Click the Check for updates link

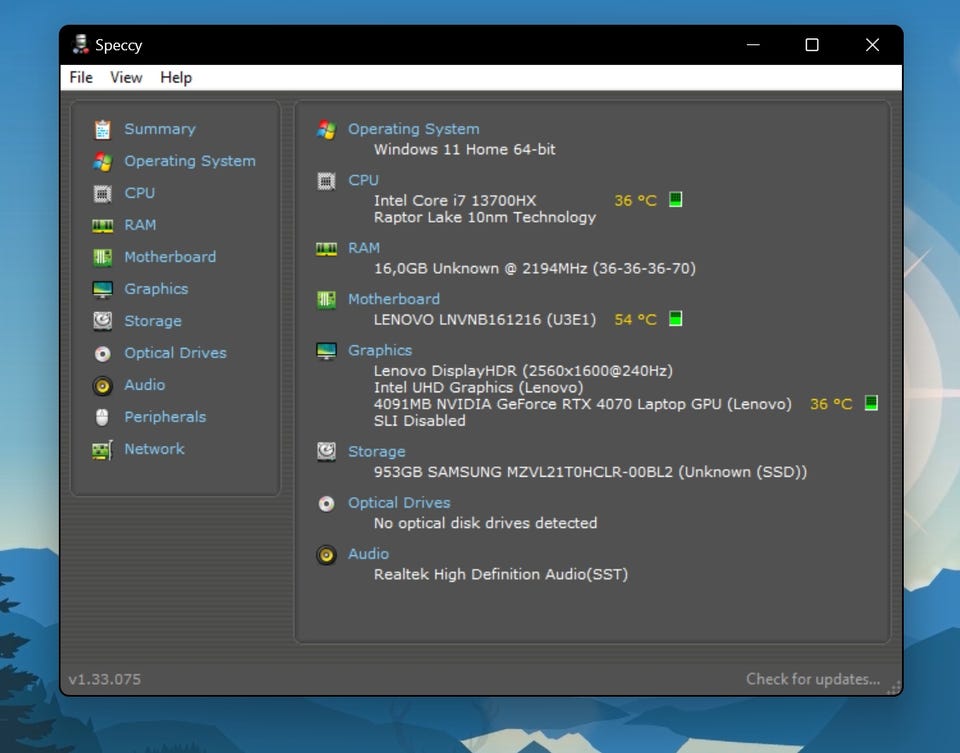[x=812, y=679]
